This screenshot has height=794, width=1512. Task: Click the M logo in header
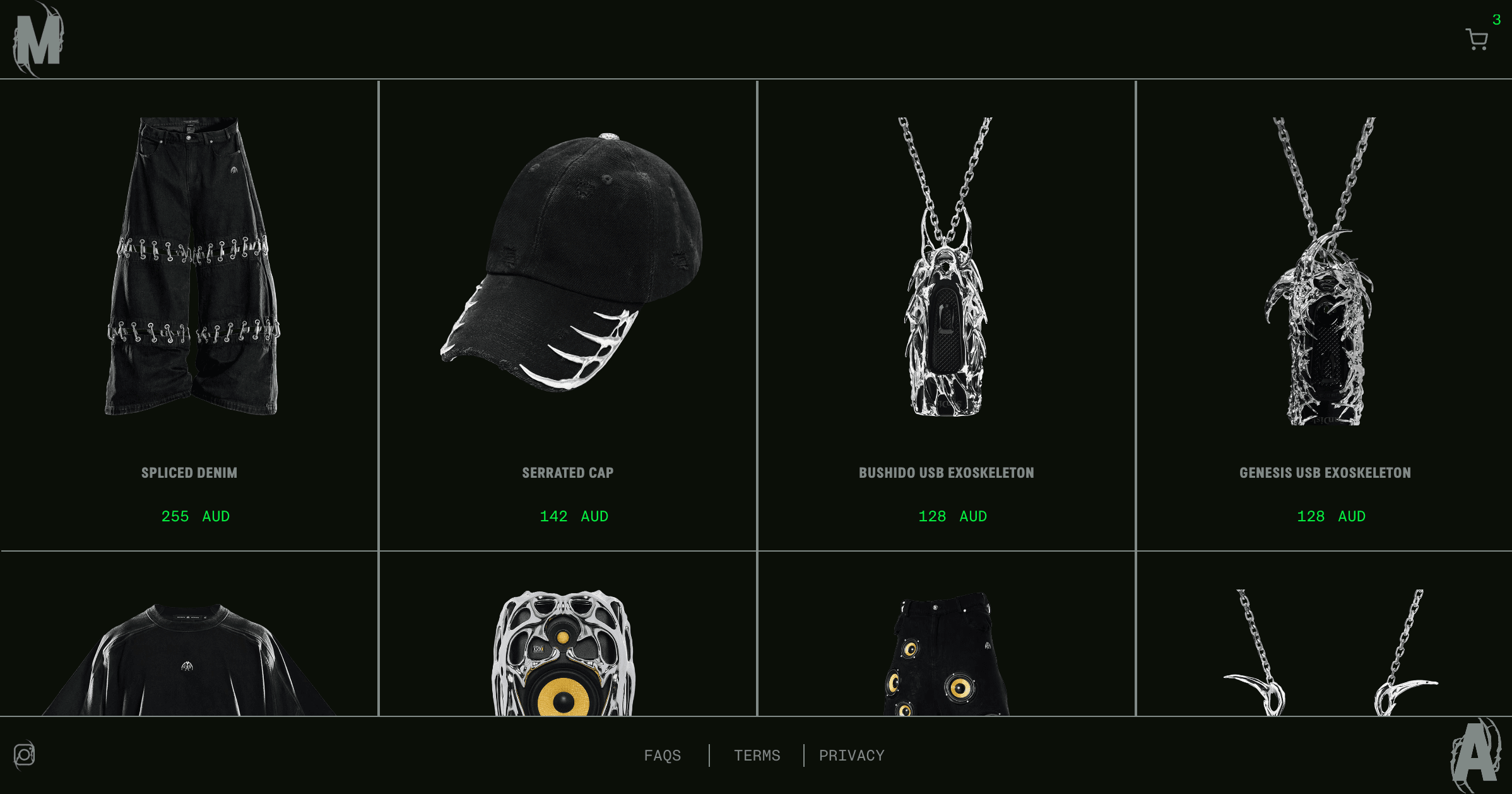click(x=38, y=39)
